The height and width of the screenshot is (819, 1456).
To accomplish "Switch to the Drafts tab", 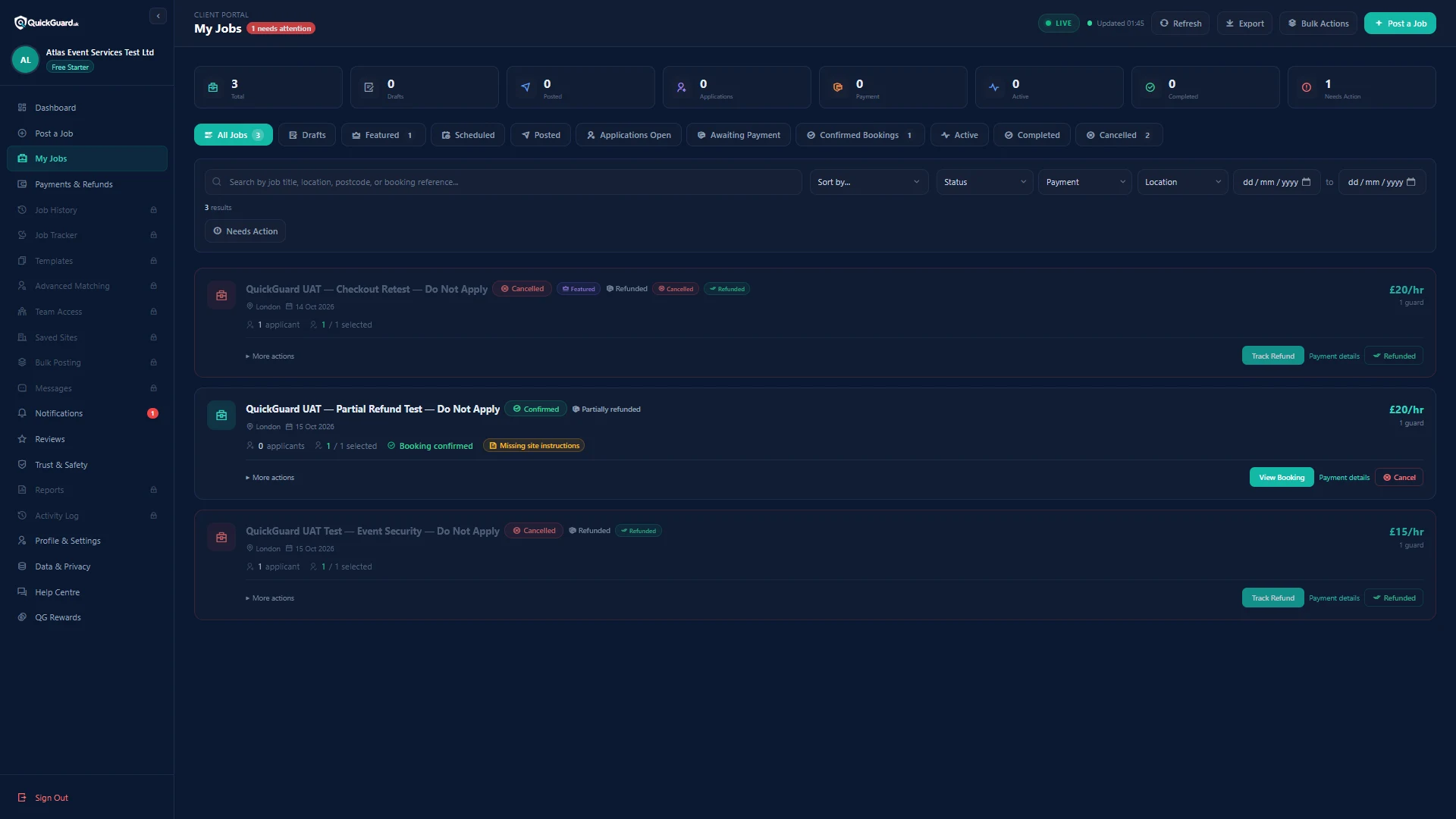I will tap(307, 135).
